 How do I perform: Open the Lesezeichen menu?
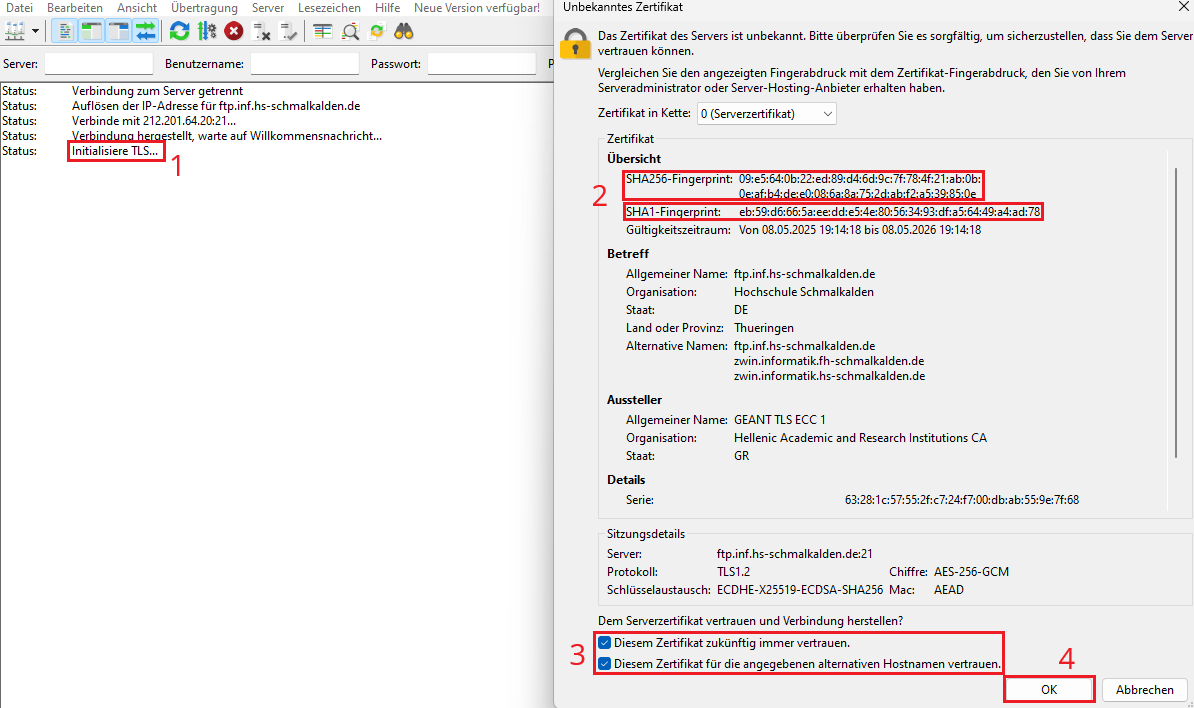(329, 8)
